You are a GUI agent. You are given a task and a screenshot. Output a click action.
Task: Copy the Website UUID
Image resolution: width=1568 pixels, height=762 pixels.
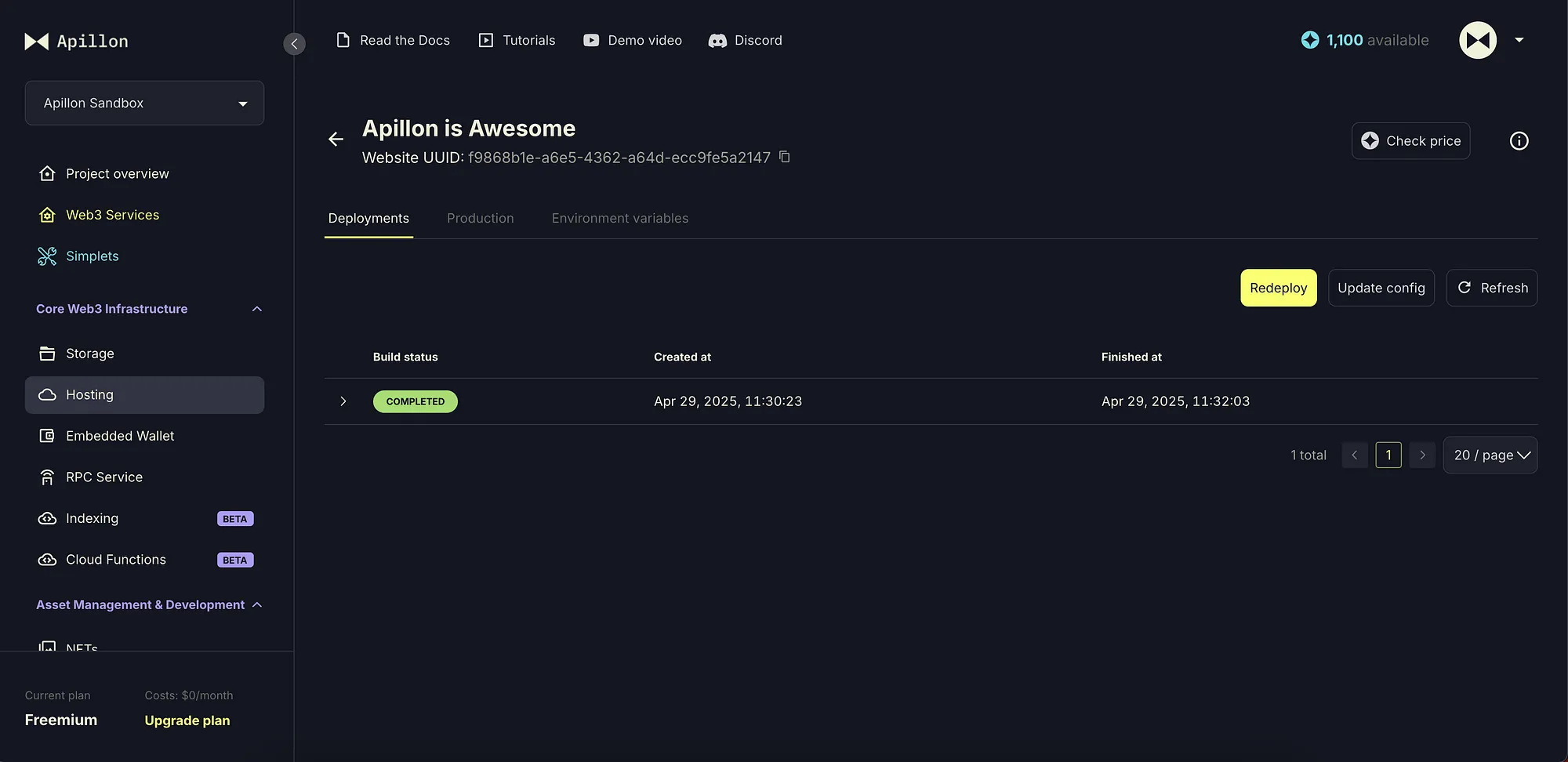pos(784,157)
